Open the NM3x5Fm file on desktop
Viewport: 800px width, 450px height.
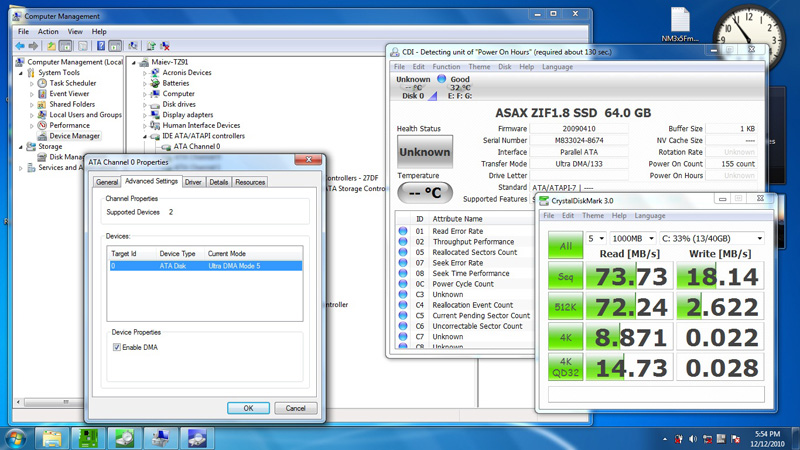(680, 24)
